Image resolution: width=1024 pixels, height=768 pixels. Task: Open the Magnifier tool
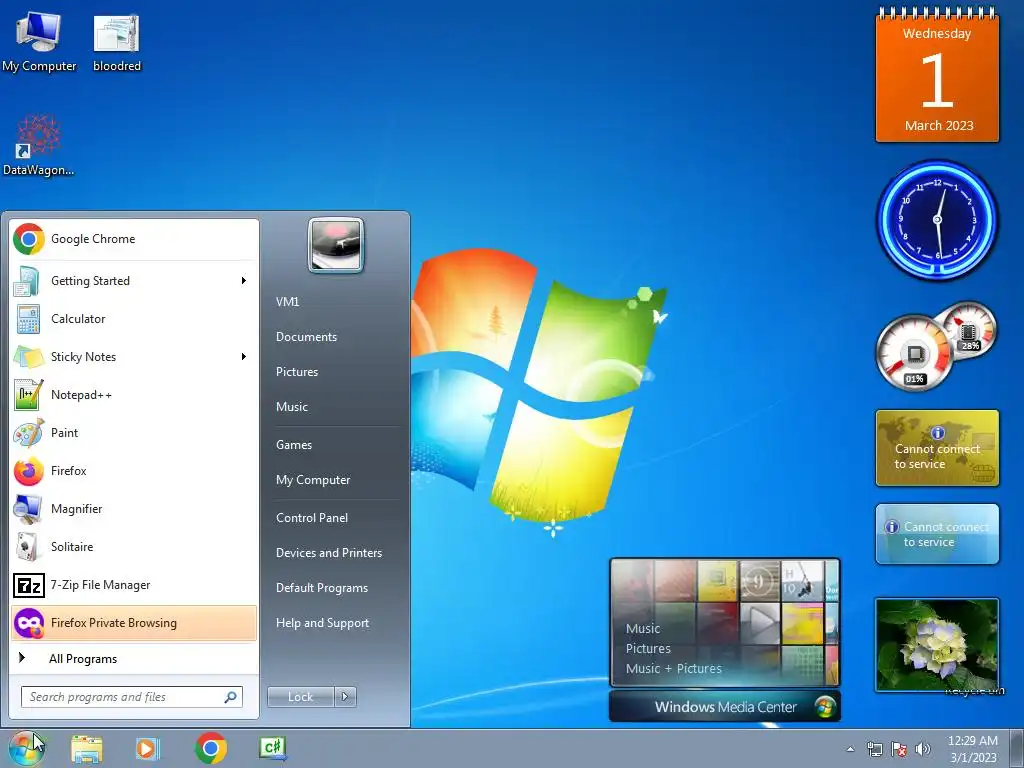point(134,509)
